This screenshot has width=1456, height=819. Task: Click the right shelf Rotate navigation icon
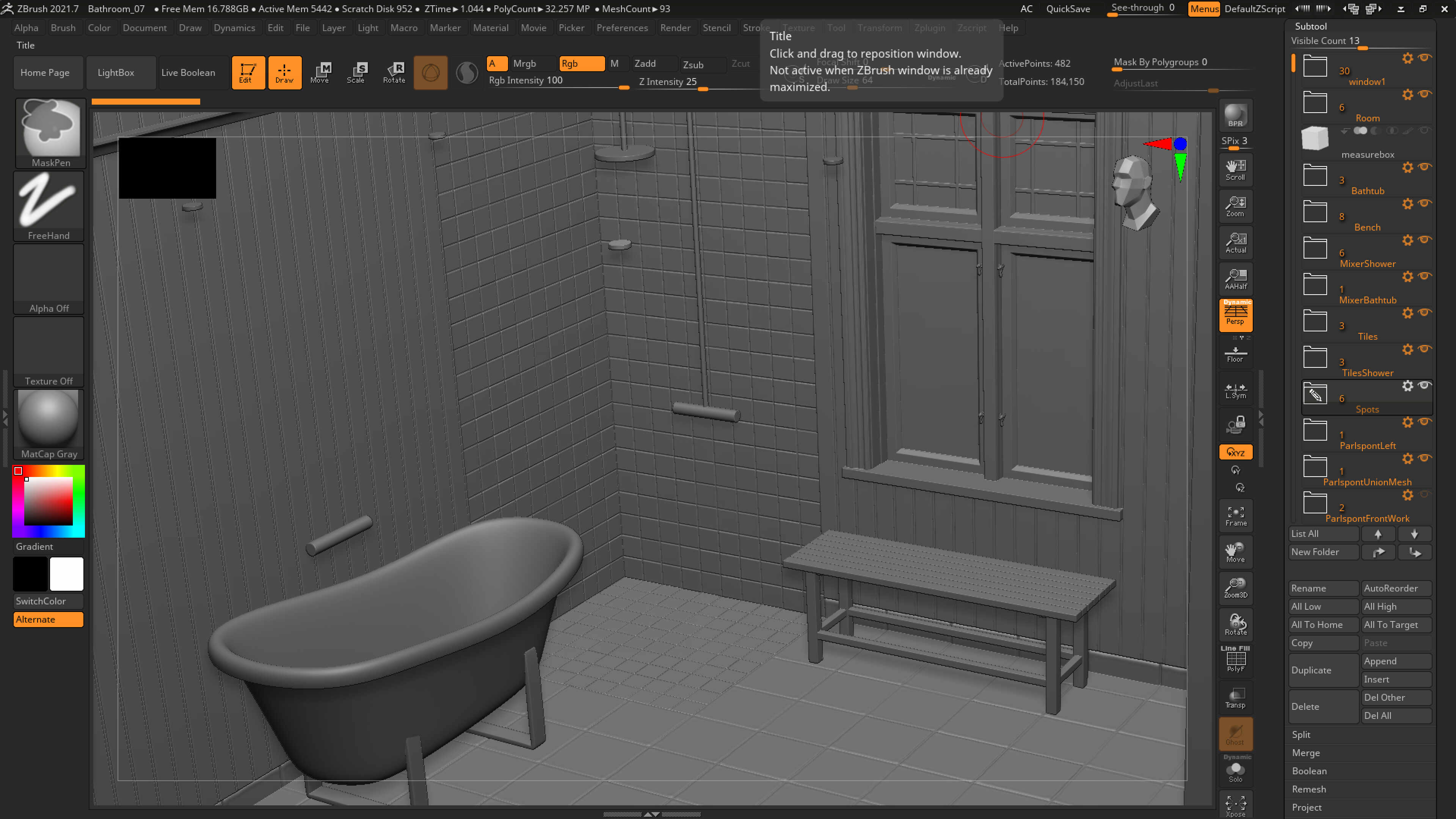[1236, 624]
